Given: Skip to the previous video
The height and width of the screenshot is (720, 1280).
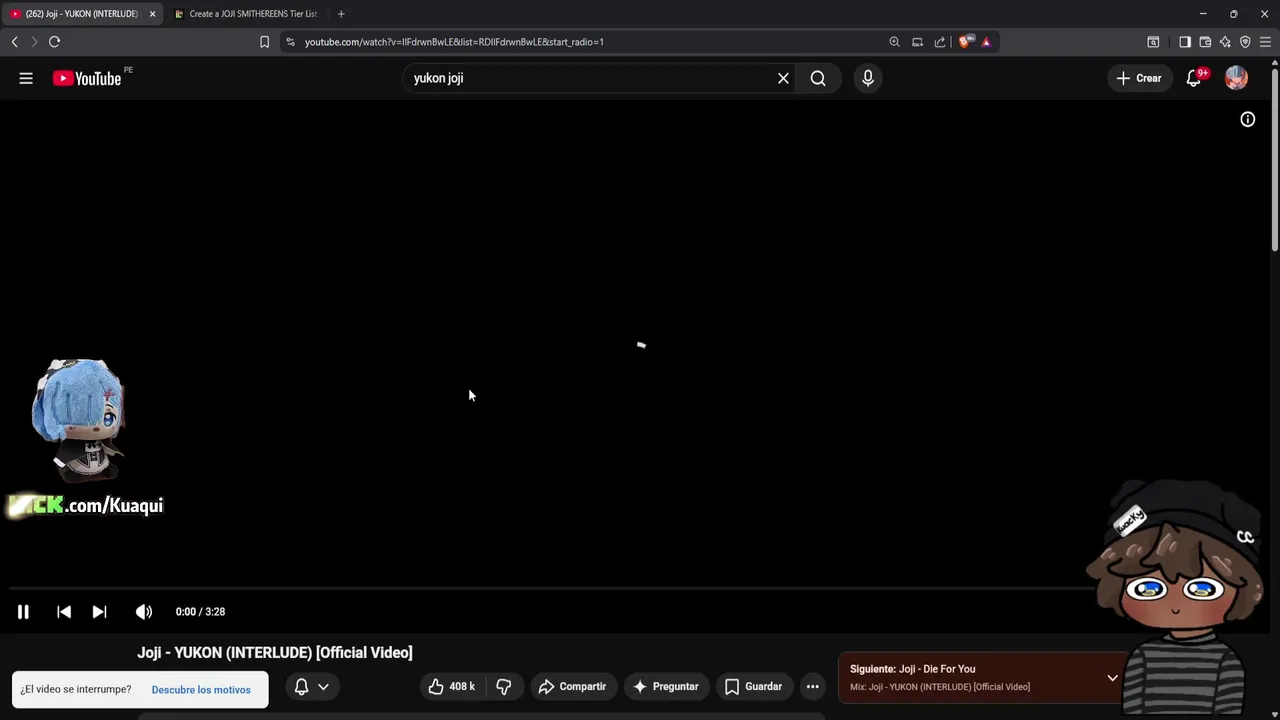Looking at the screenshot, I should (x=64, y=612).
